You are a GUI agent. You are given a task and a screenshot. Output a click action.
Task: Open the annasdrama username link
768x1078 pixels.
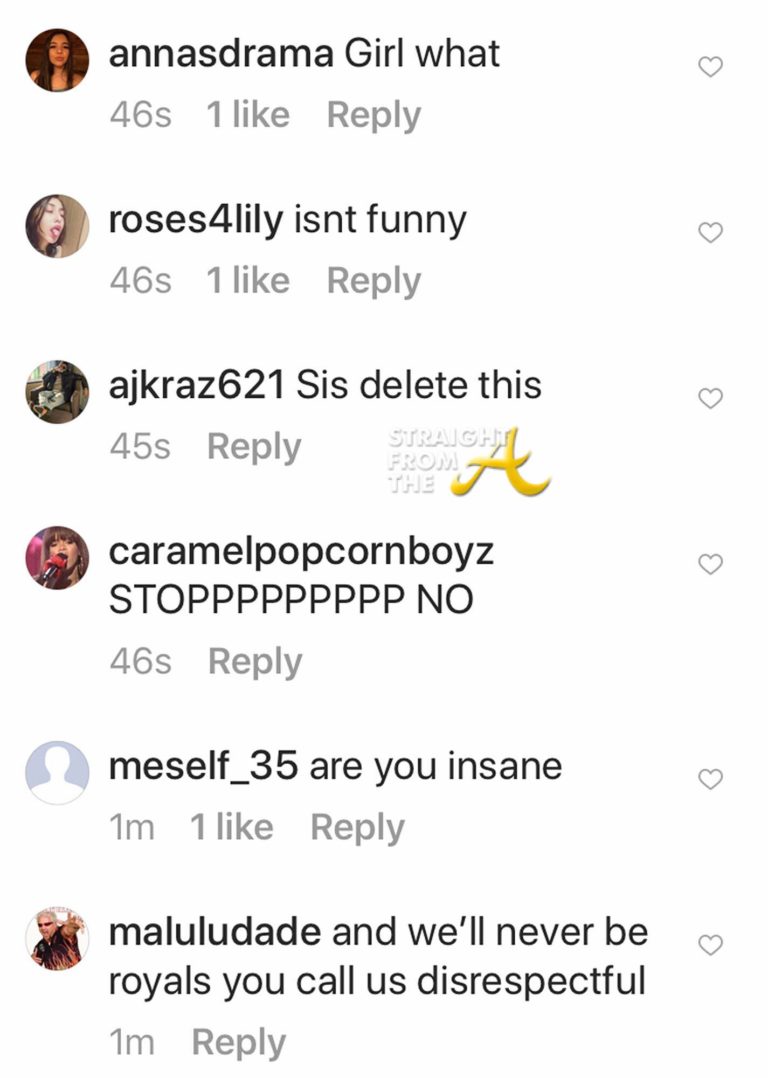pyautogui.click(x=220, y=54)
